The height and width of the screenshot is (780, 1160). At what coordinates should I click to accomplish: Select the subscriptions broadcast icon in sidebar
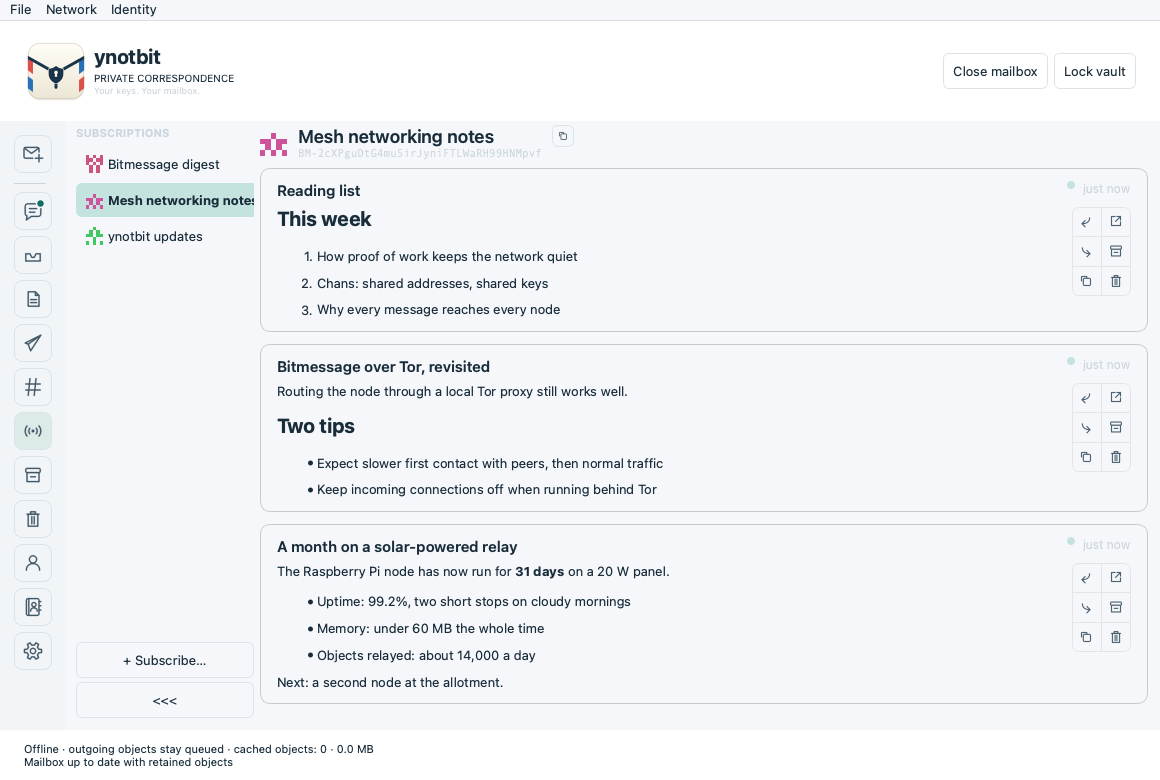coord(33,431)
